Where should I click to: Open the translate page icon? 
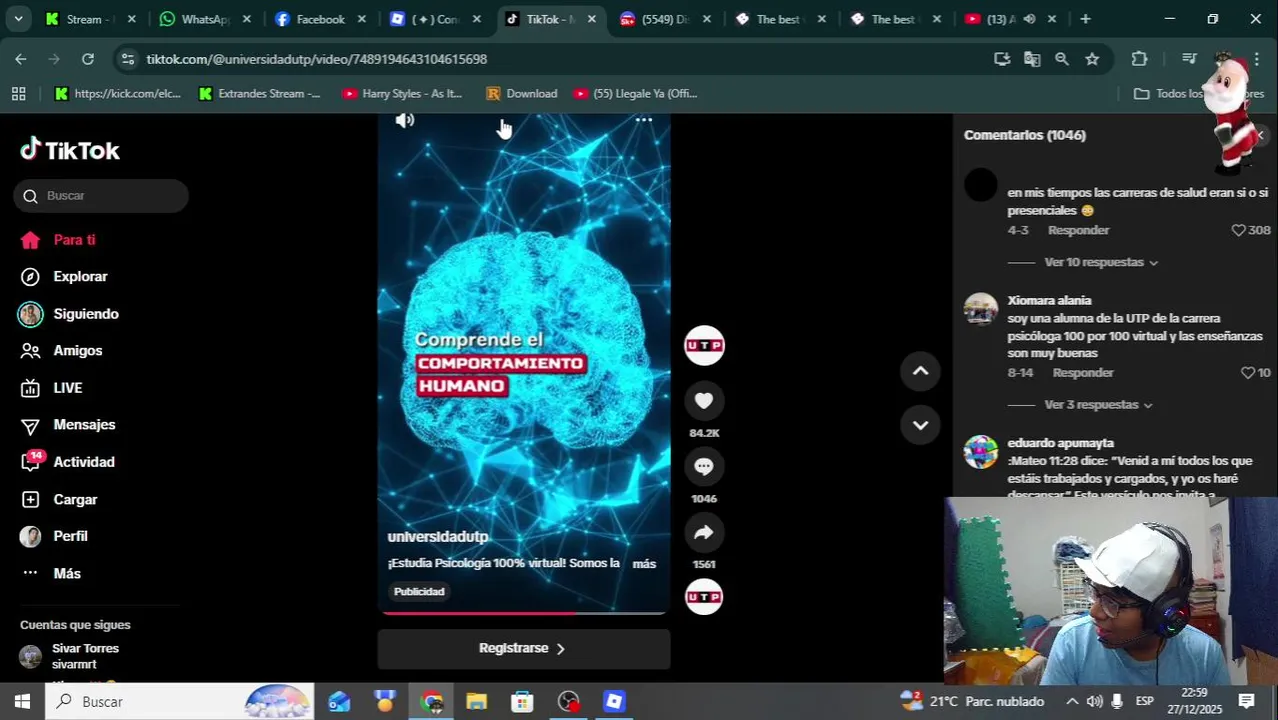pos(1032,59)
